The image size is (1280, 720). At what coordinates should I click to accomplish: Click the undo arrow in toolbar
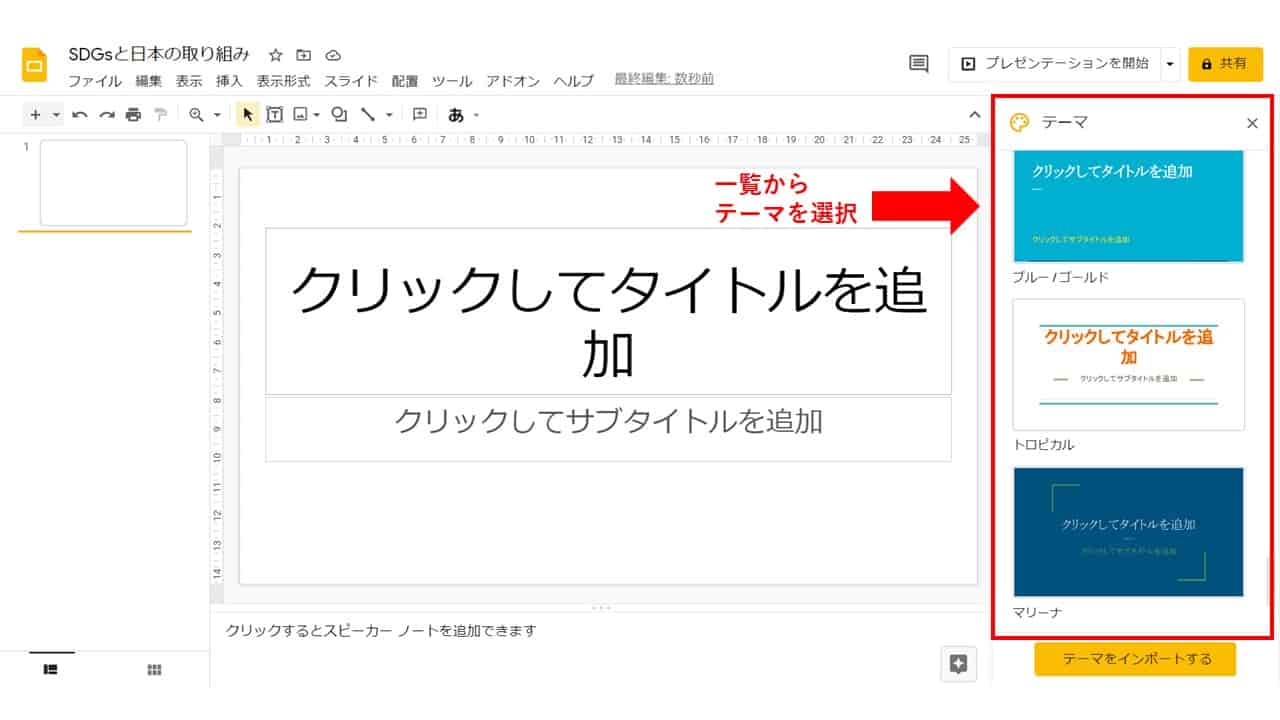tap(80, 115)
